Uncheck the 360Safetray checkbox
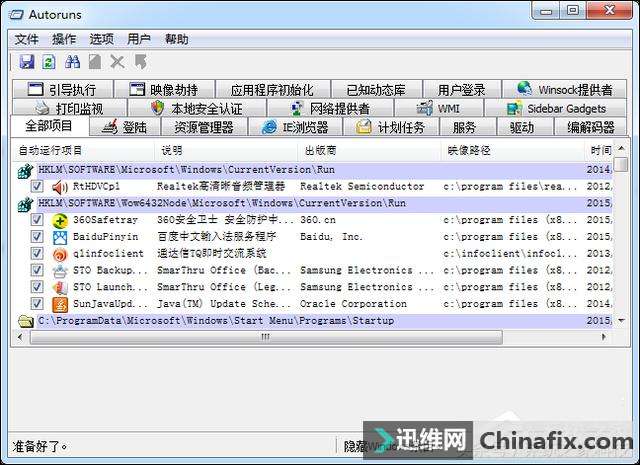 coord(37,220)
